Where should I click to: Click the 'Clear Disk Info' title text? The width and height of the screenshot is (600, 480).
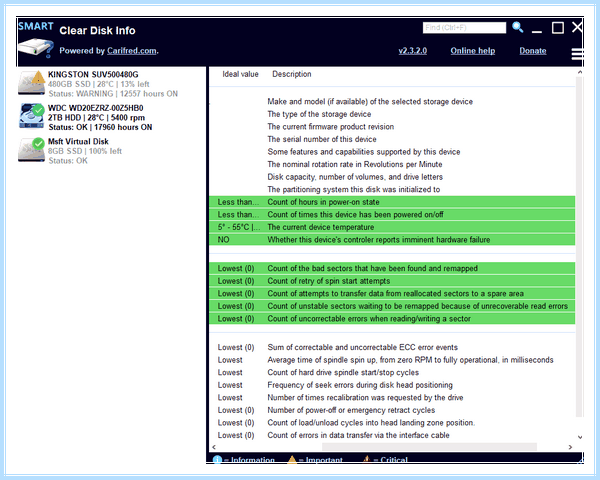pos(97,31)
